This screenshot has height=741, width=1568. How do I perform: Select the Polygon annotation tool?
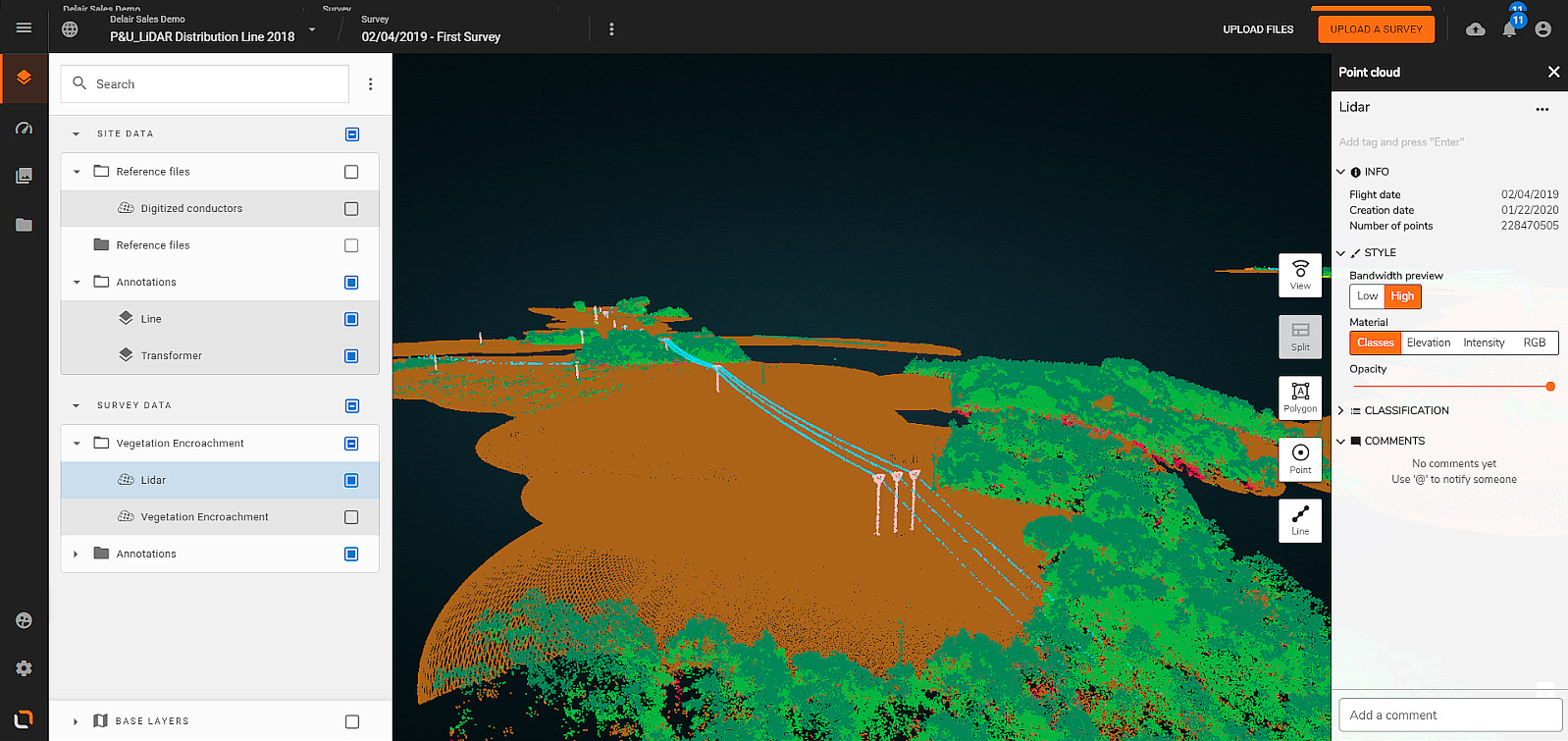pos(1300,398)
